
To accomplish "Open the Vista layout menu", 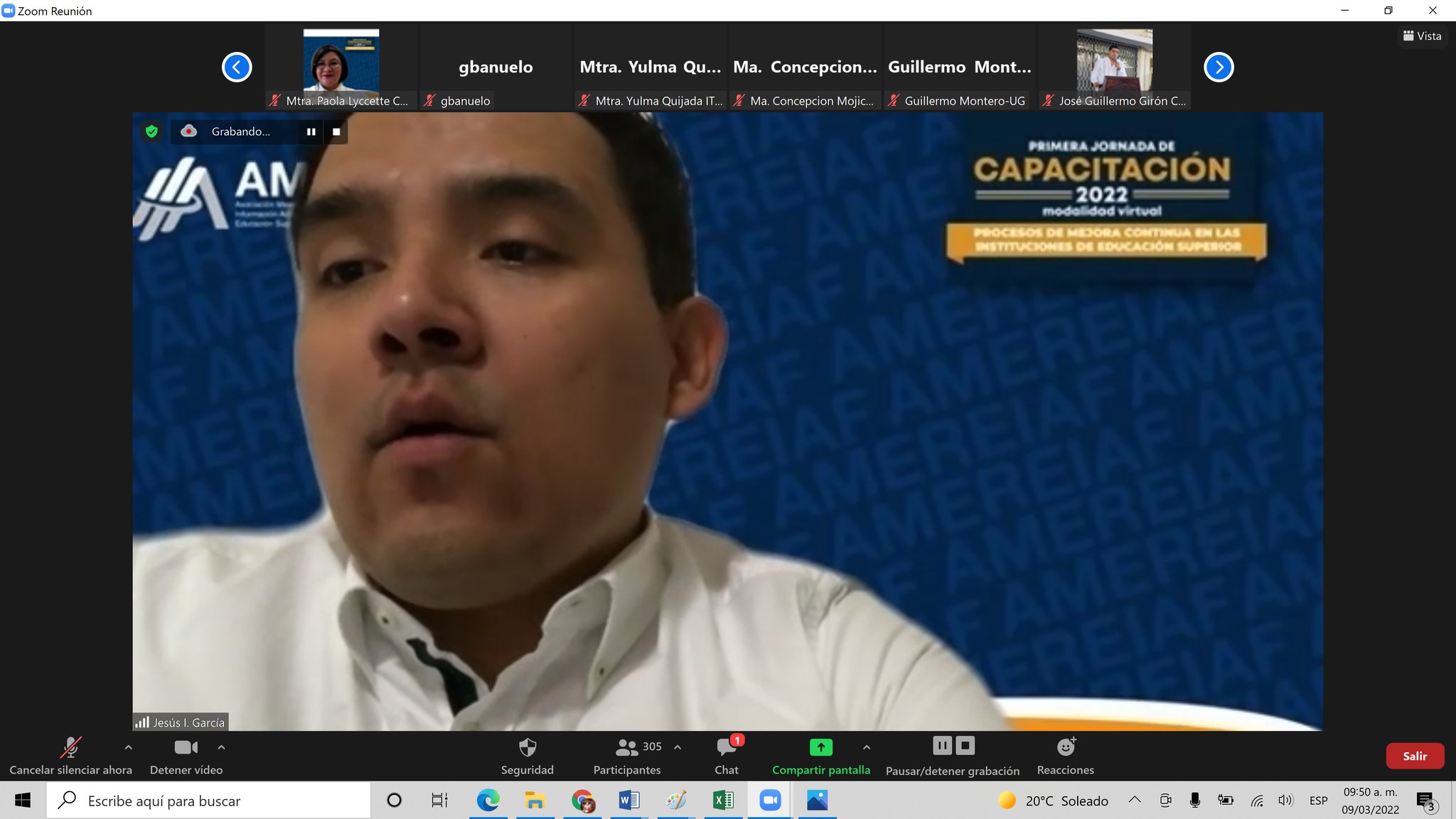I will 1422,36.
